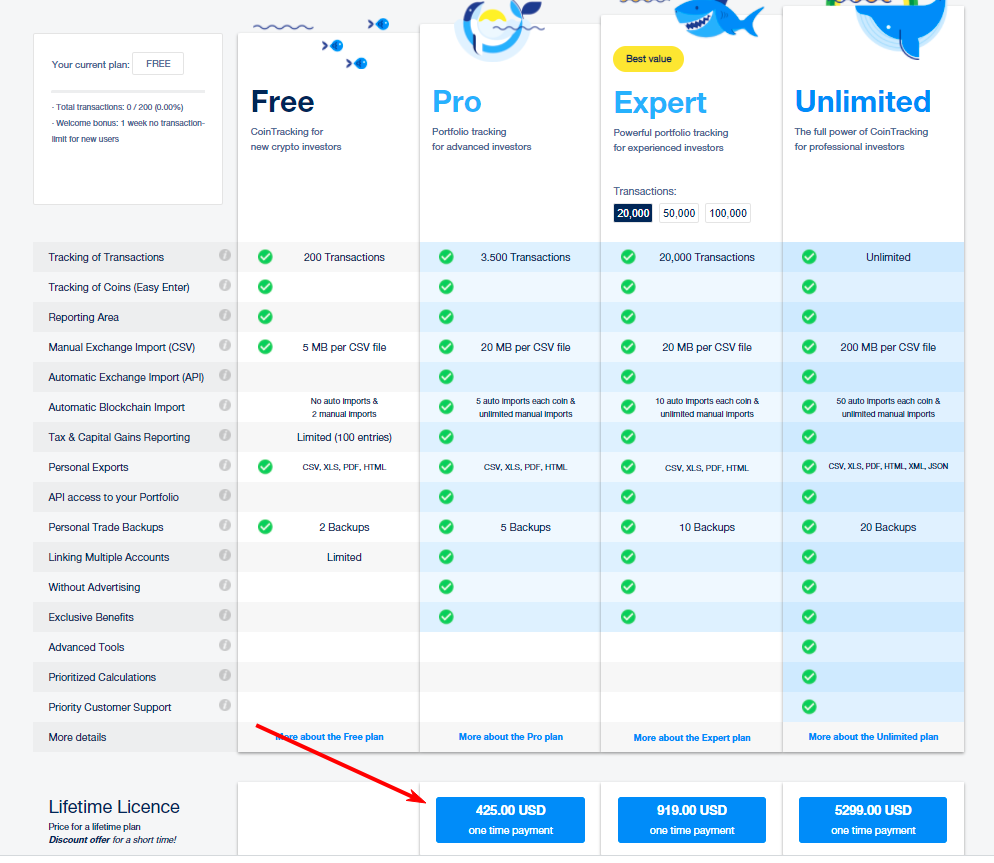Click the 'More details' row label
The image size is (994, 863).
77,737
